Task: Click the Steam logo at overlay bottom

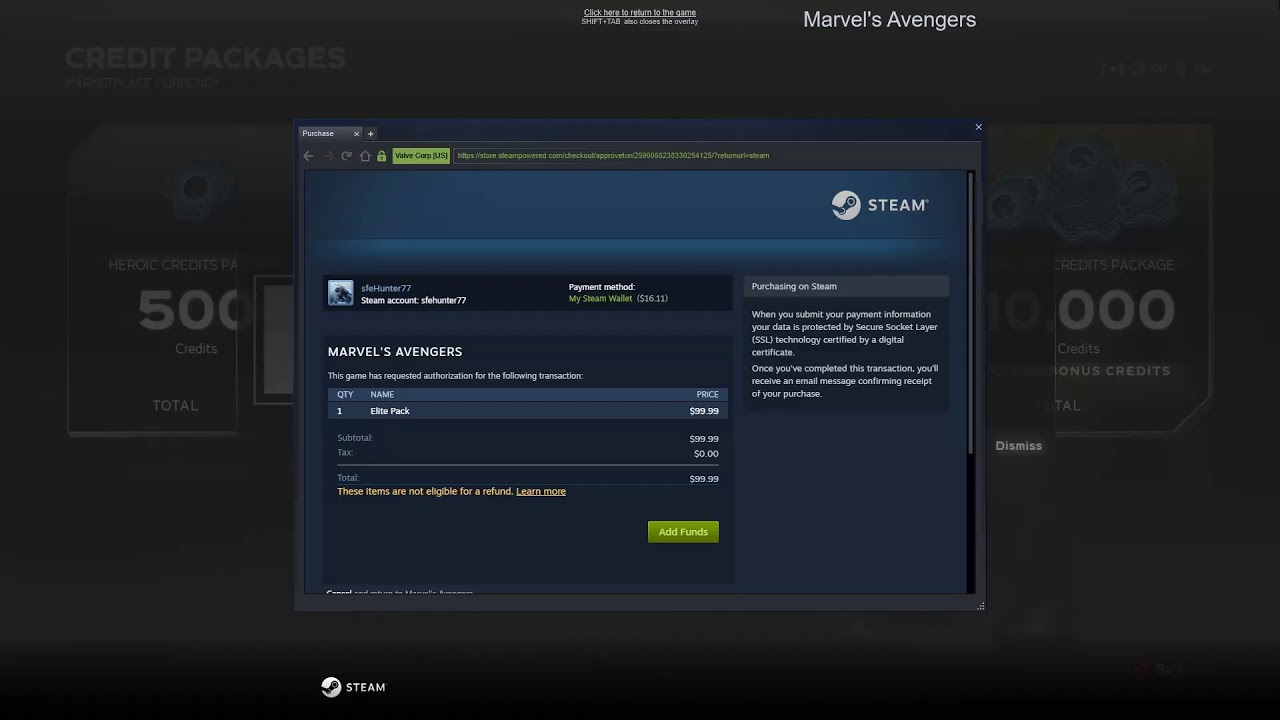Action: [353, 687]
